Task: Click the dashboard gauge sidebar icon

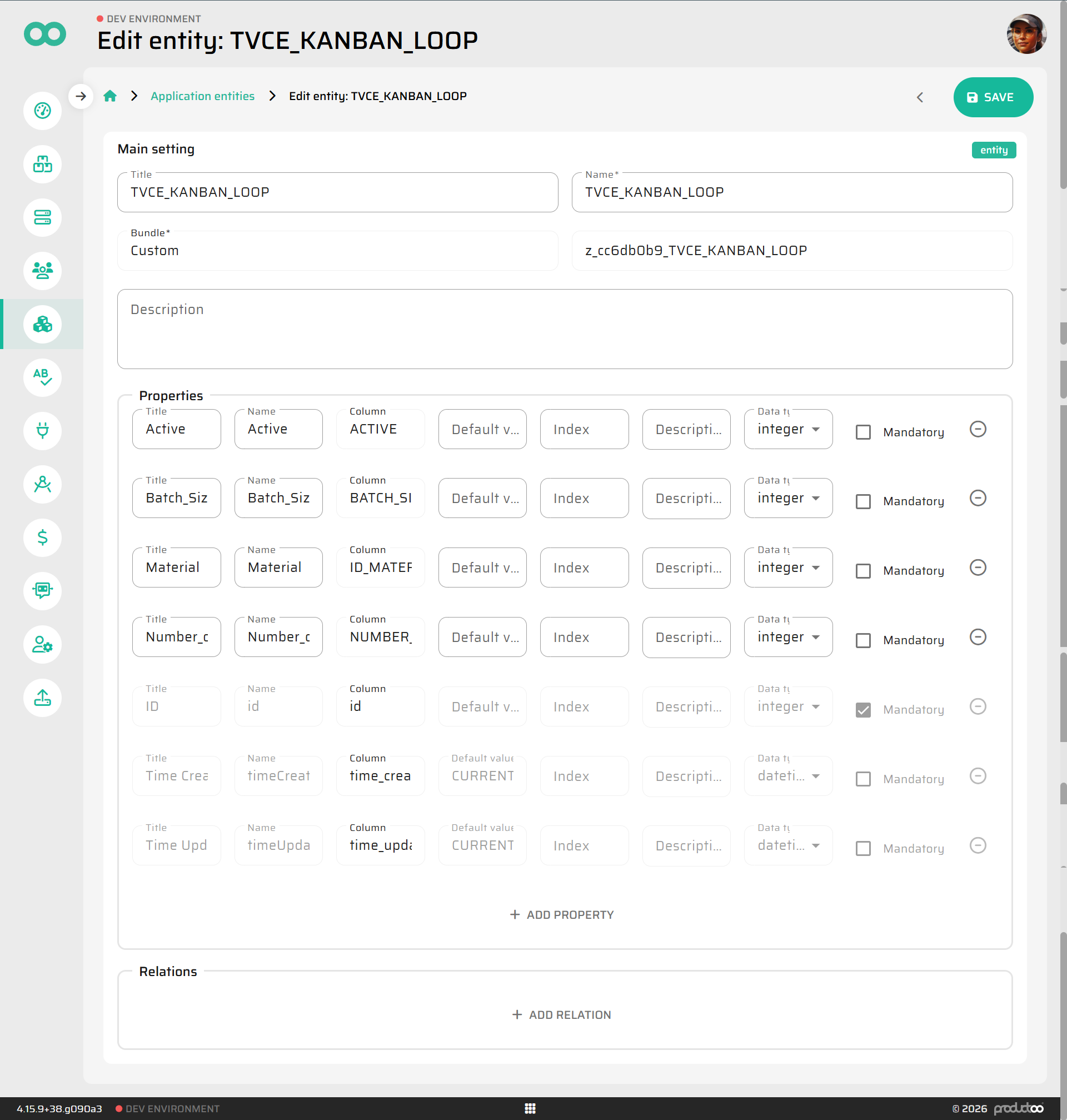Action: [43, 111]
